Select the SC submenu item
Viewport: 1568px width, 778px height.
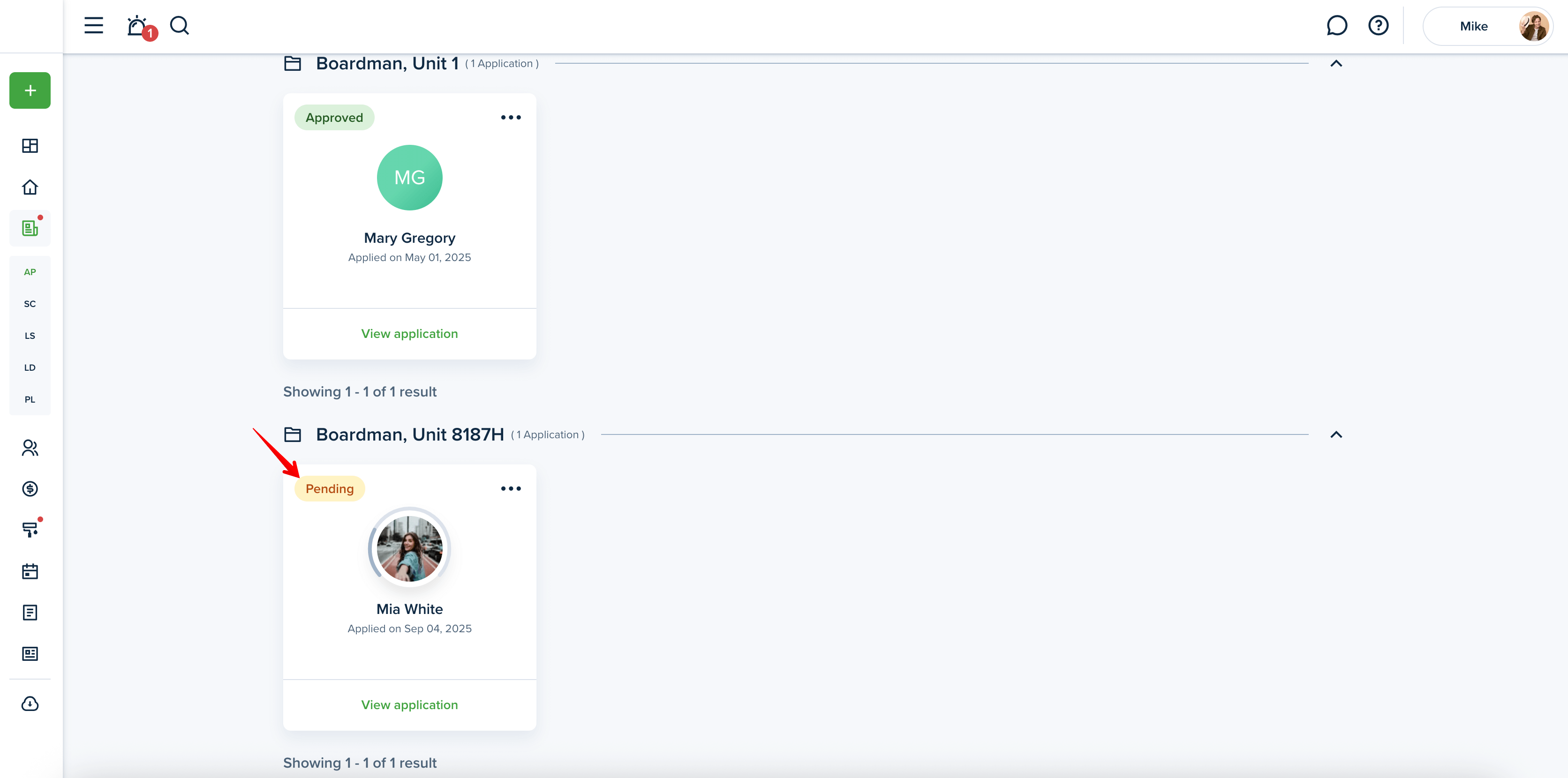click(x=30, y=304)
